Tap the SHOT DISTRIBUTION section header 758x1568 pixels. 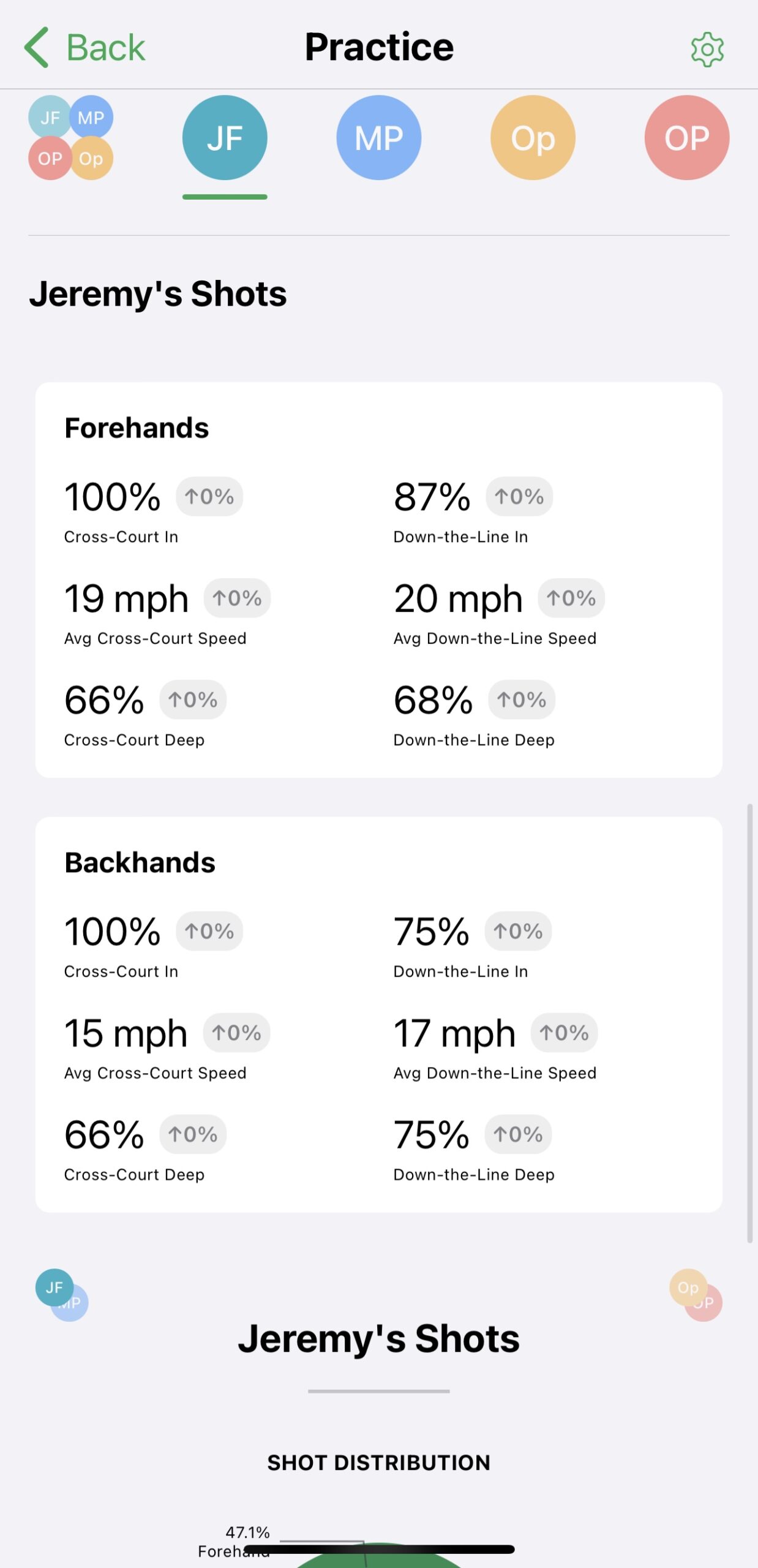[378, 1463]
